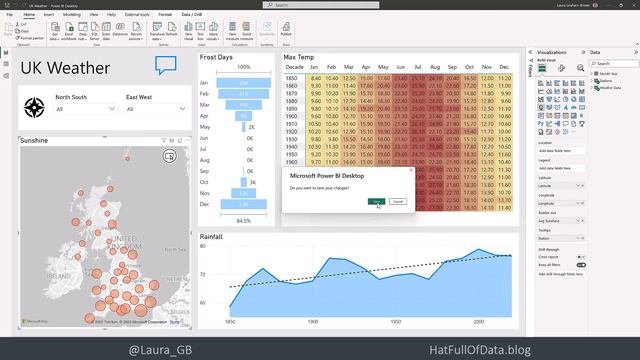Close the Power BI Desktop dialog

coord(411,170)
